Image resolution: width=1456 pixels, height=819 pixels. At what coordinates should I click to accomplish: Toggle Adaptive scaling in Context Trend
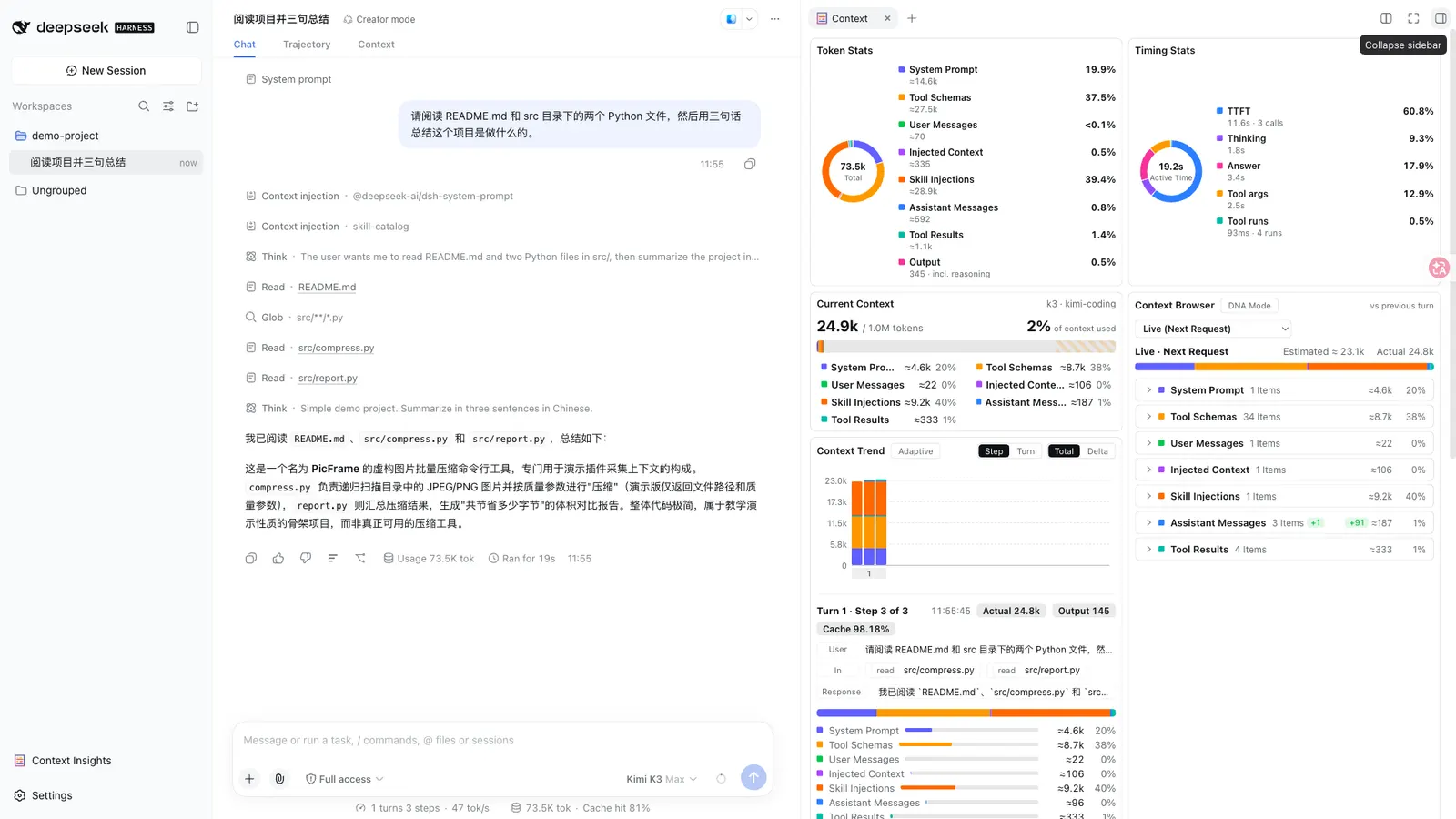click(x=915, y=451)
